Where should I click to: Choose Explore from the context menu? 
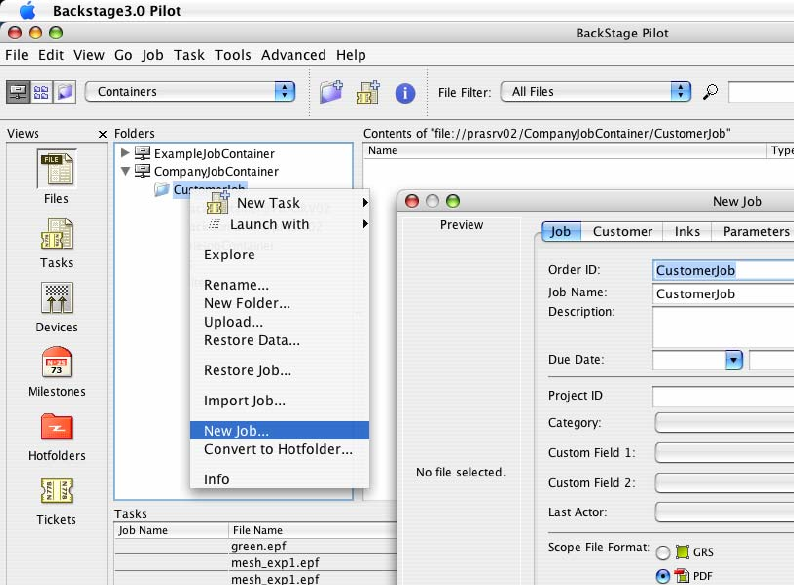click(x=280, y=255)
